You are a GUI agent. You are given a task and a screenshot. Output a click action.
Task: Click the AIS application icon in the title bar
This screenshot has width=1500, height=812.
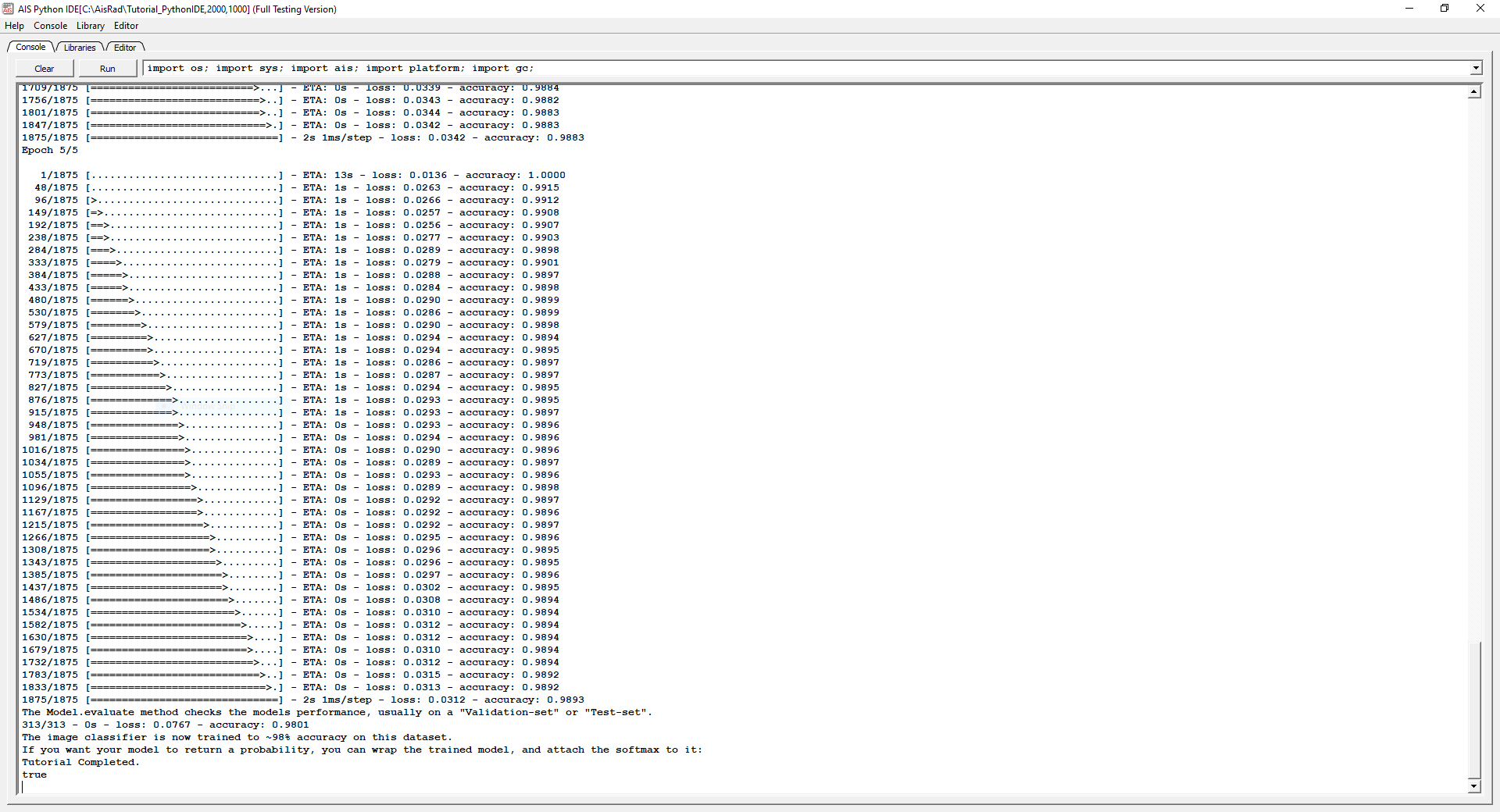(8, 9)
